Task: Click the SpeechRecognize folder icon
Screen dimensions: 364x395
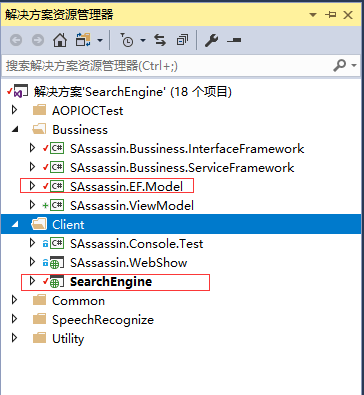Action: coord(39,319)
